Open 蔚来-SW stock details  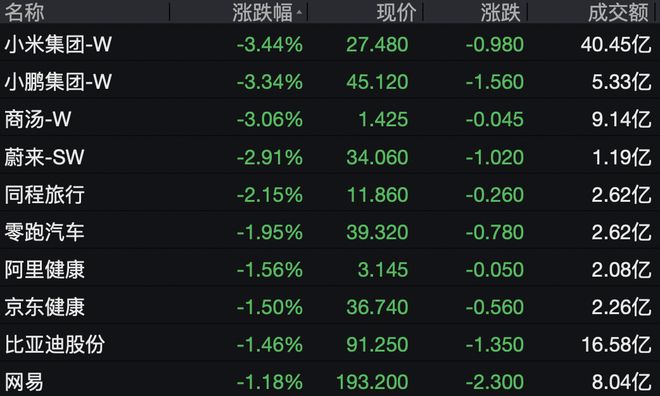(x=330, y=157)
